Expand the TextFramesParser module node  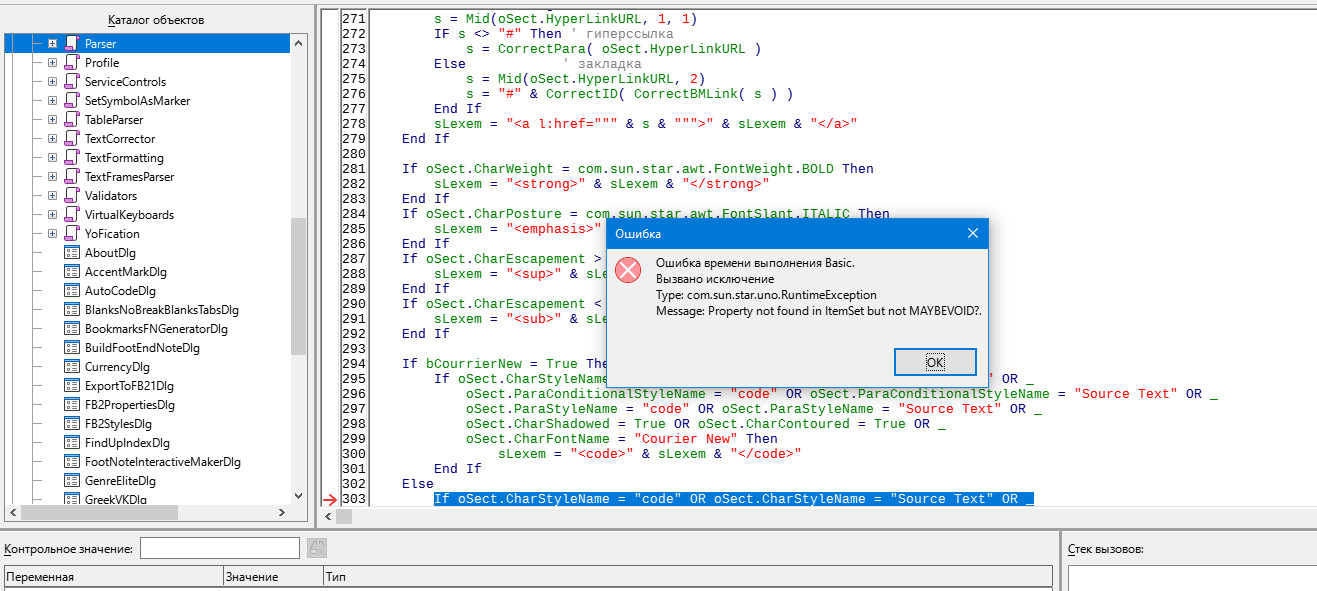(52, 177)
